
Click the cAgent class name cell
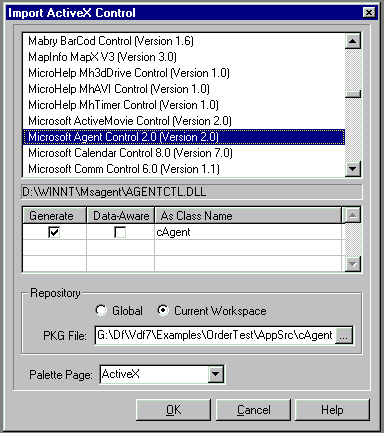click(x=248, y=232)
